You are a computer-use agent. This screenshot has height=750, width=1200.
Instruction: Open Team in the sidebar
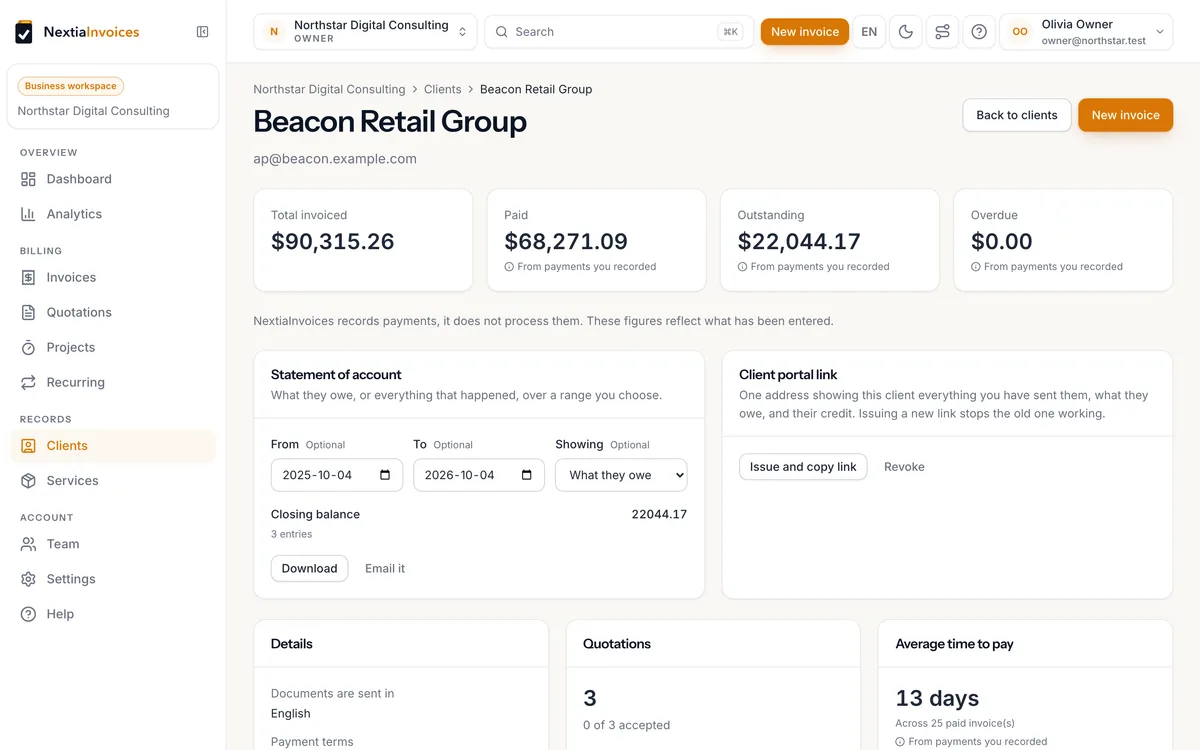coord(113,544)
